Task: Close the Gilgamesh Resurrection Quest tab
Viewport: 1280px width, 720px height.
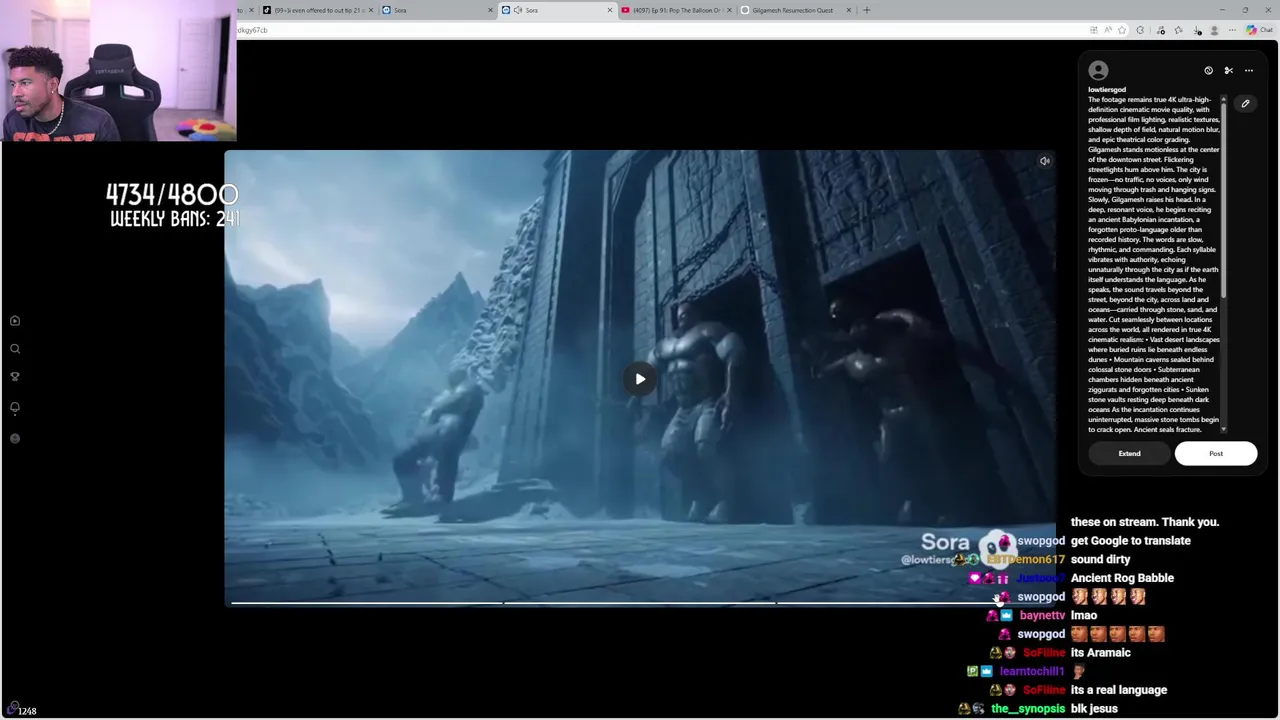Action: (848, 10)
